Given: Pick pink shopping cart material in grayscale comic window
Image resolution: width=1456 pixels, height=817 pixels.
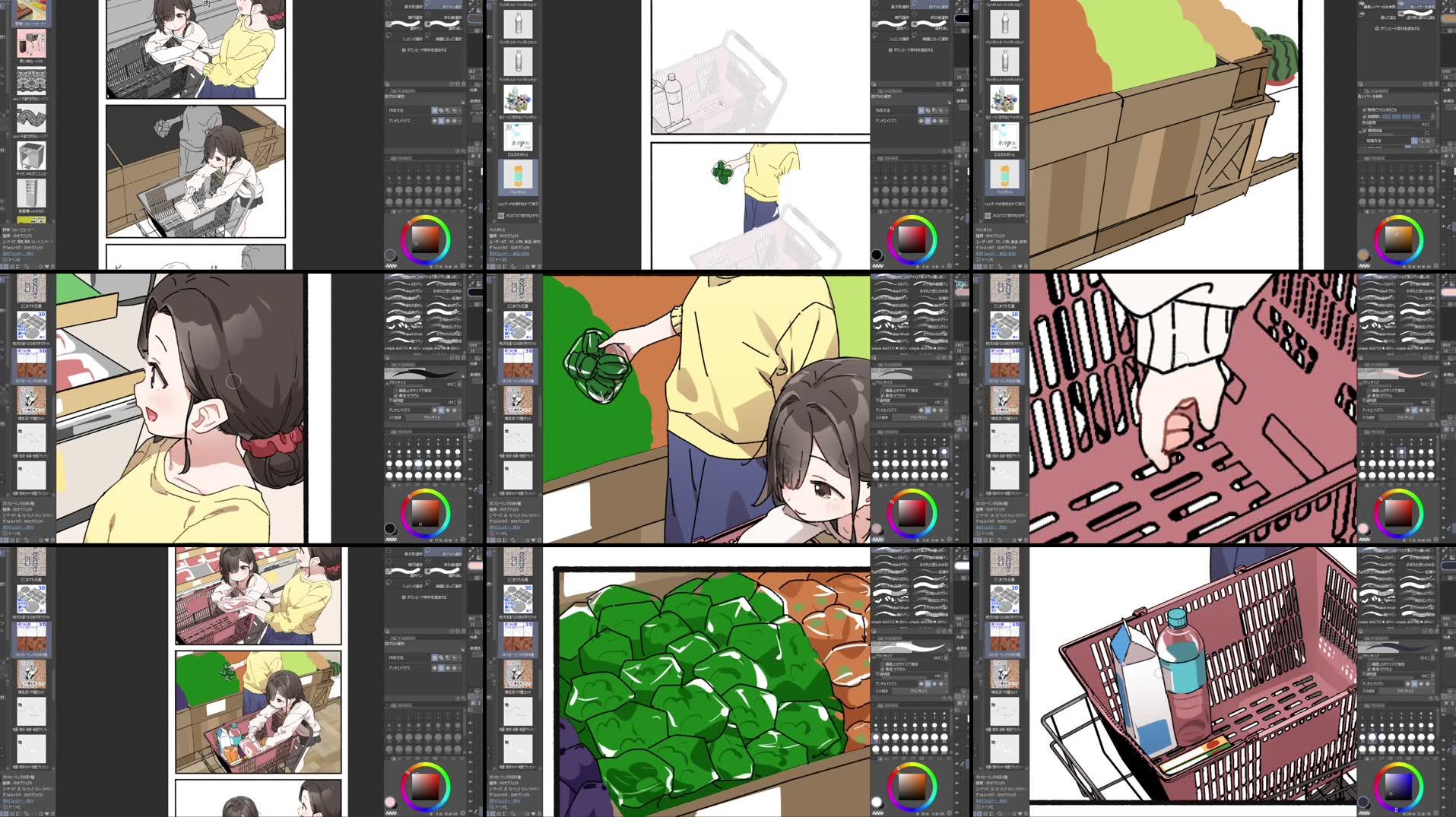Looking at the screenshot, I should (31, 43).
